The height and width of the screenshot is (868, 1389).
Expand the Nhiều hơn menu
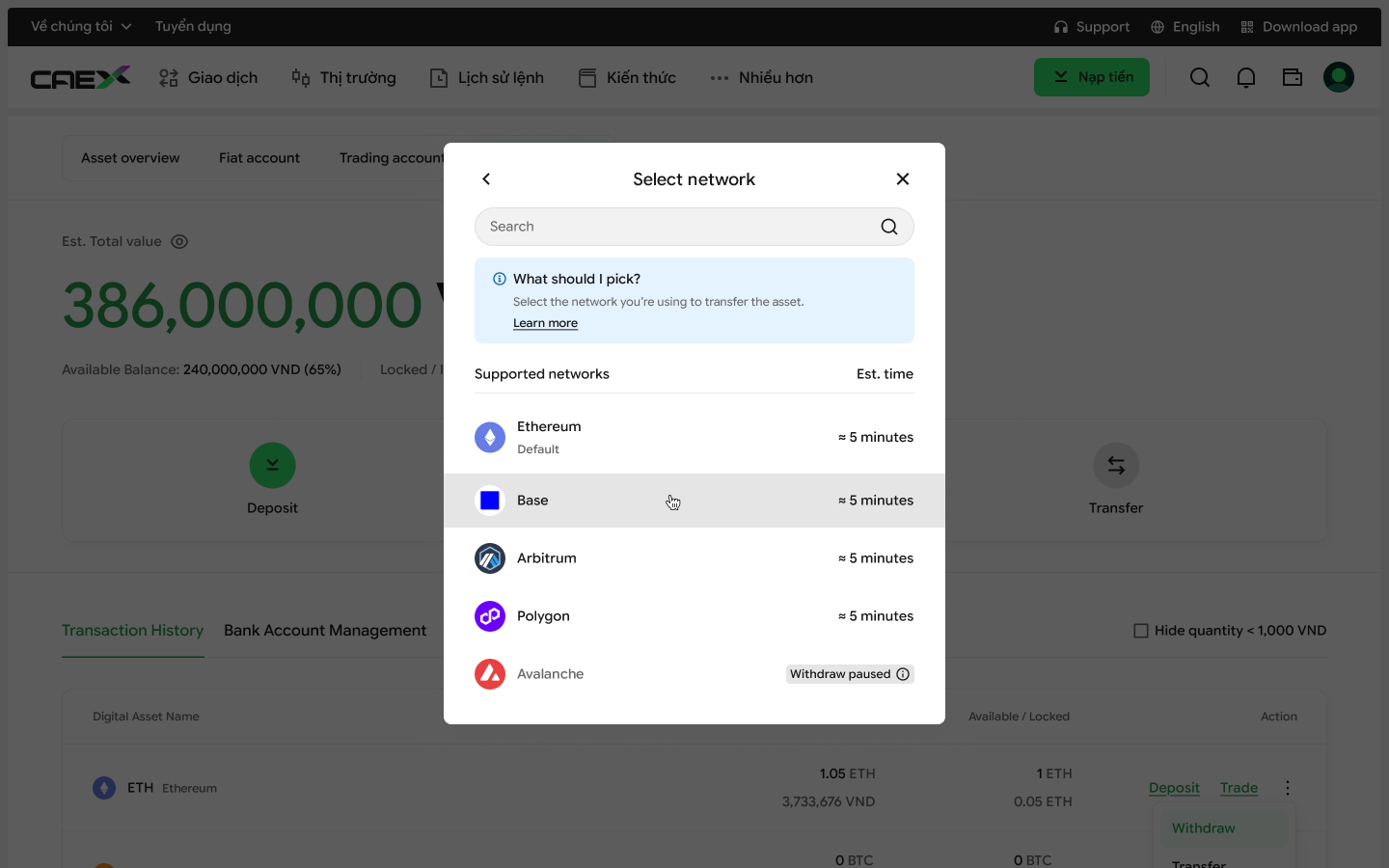pos(761,78)
